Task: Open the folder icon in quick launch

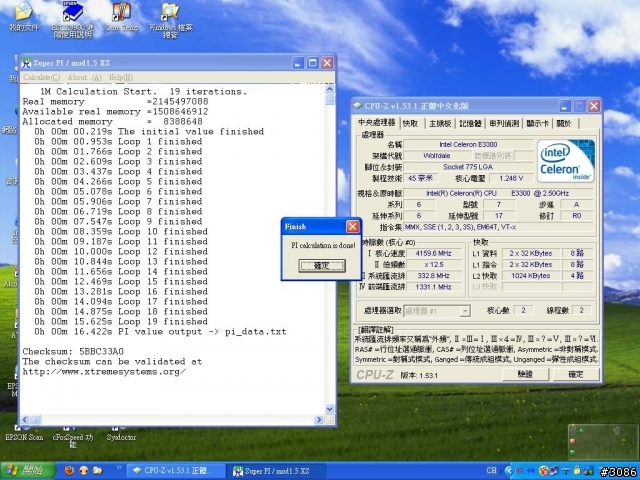Action: pyautogui.click(x=98, y=471)
